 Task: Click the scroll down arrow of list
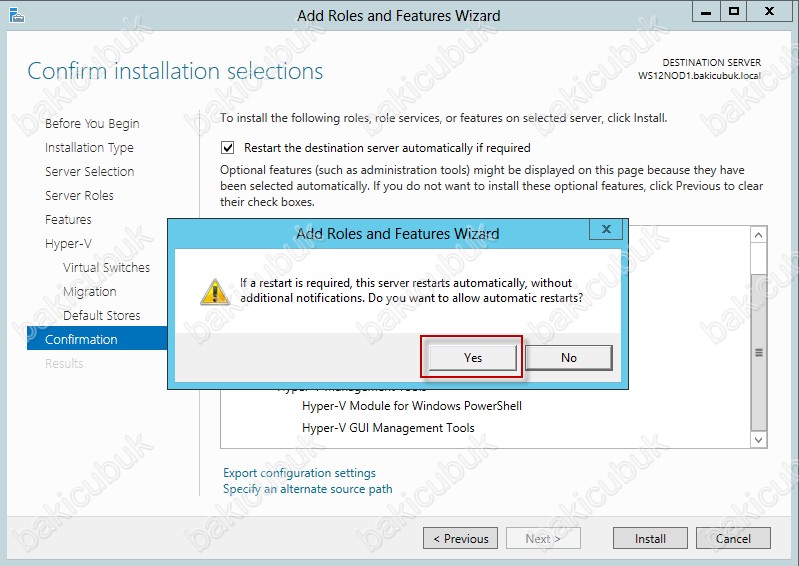pos(758,440)
